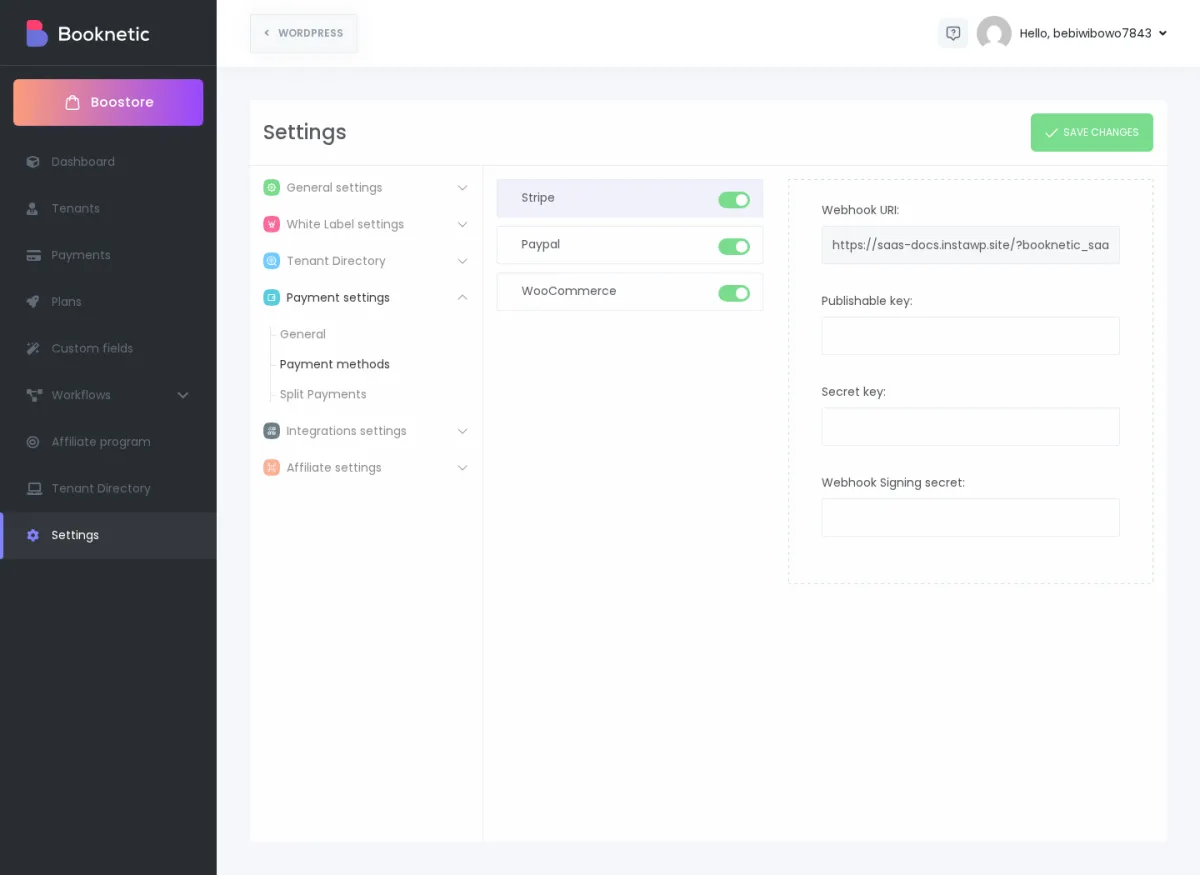This screenshot has width=1200, height=875.
Task: Select the General payment sub-item
Action: (303, 334)
